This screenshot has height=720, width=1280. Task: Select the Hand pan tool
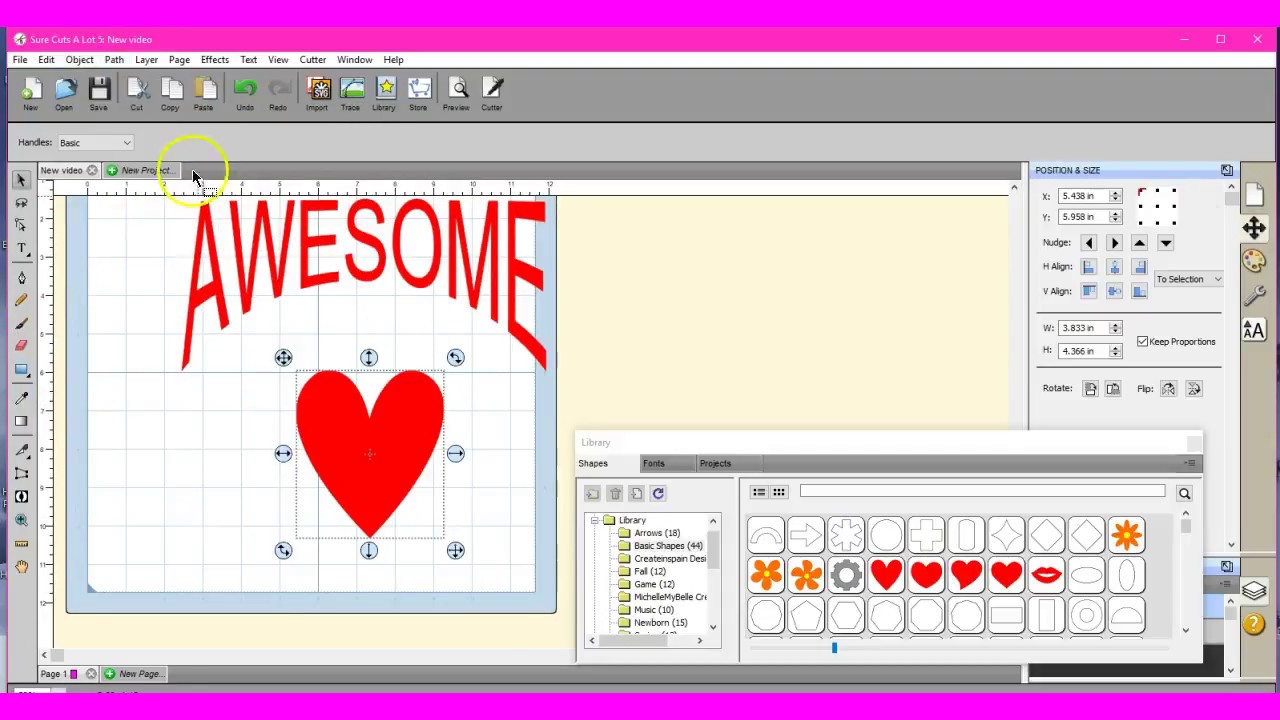coord(21,567)
